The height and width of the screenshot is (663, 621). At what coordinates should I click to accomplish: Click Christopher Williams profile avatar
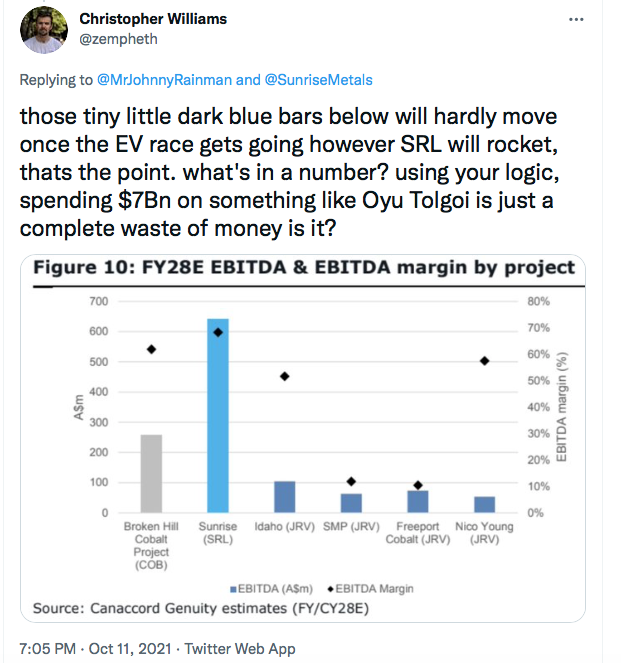[x=44, y=30]
